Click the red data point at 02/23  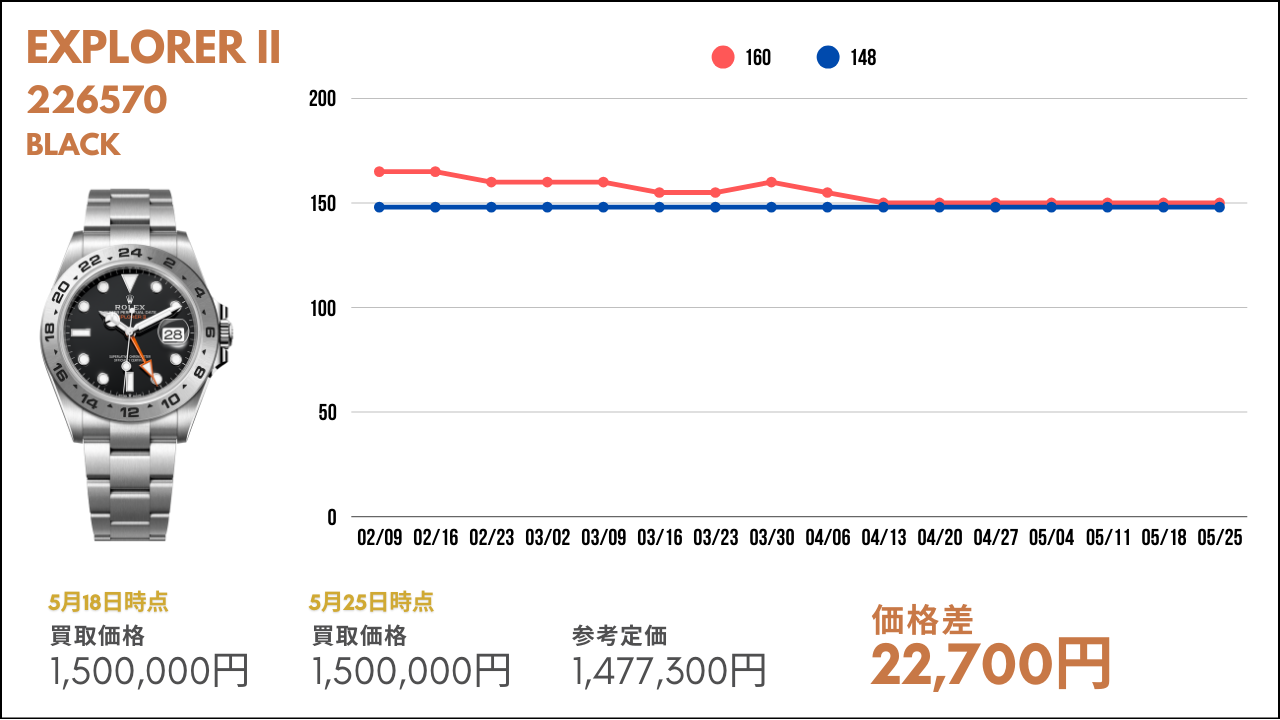491,182
